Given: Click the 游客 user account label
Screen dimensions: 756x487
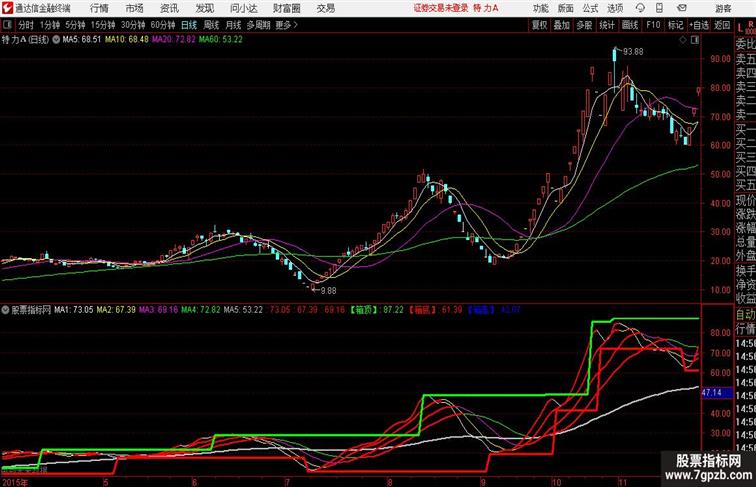Looking at the screenshot, I should 723,8.
